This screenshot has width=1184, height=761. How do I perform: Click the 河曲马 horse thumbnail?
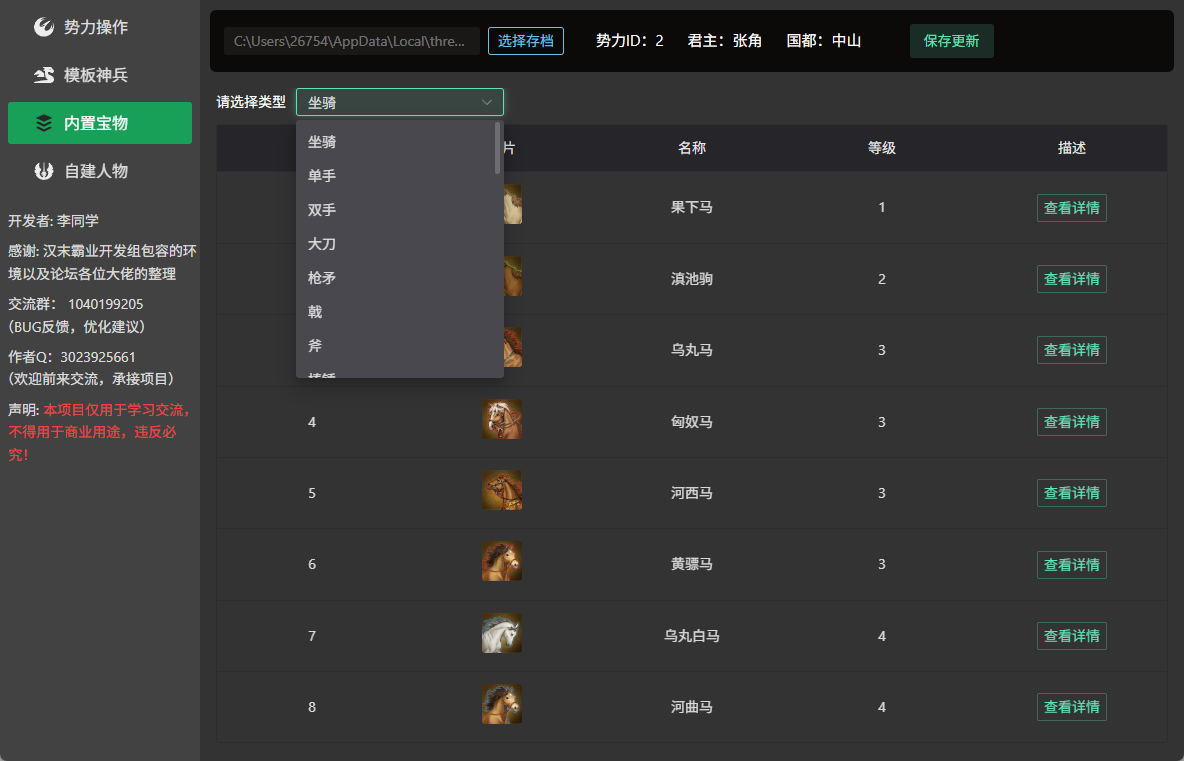502,704
